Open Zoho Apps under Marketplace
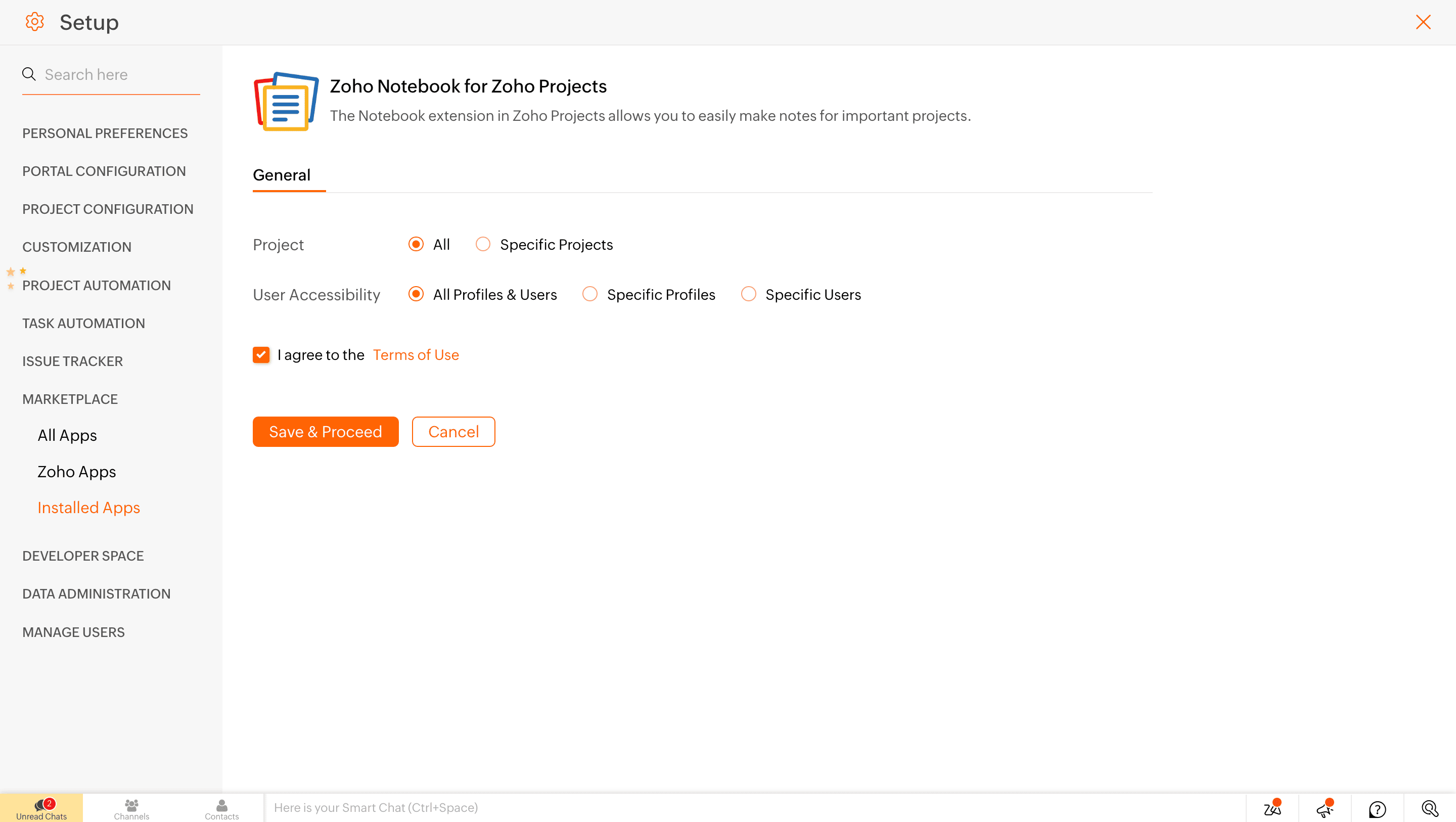This screenshot has height=822, width=1456. [x=76, y=471]
